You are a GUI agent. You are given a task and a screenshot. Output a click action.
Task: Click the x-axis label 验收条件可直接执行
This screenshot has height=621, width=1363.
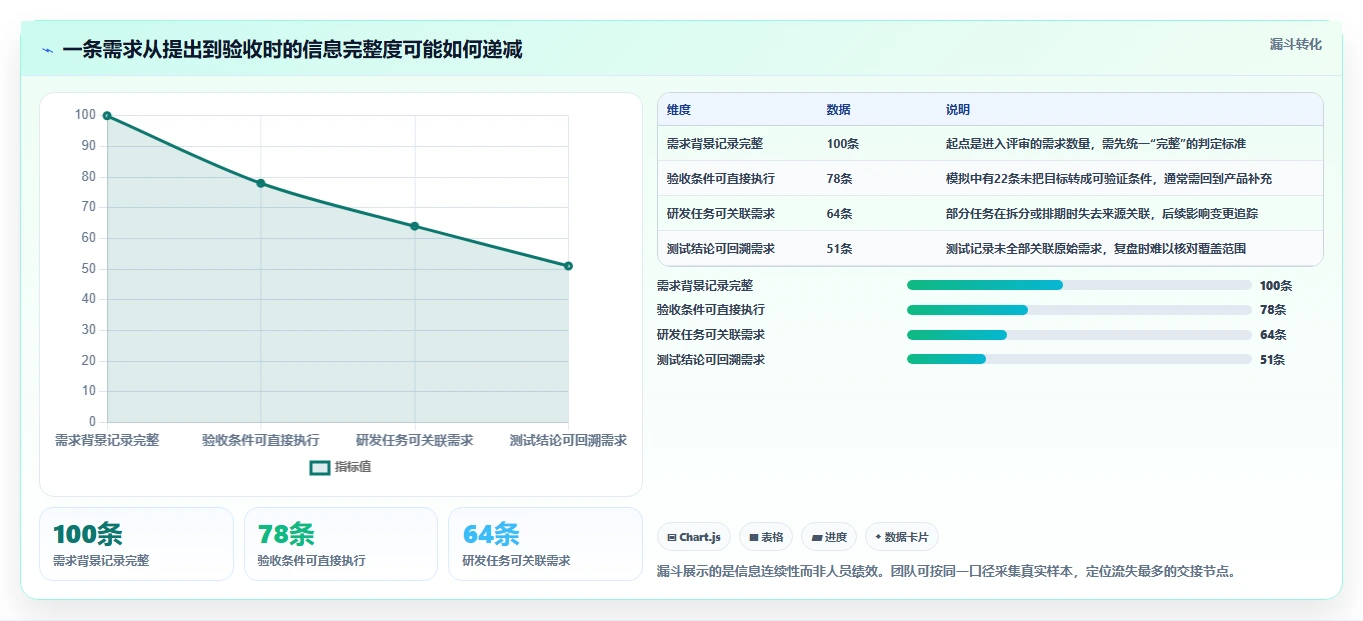click(x=261, y=440)
